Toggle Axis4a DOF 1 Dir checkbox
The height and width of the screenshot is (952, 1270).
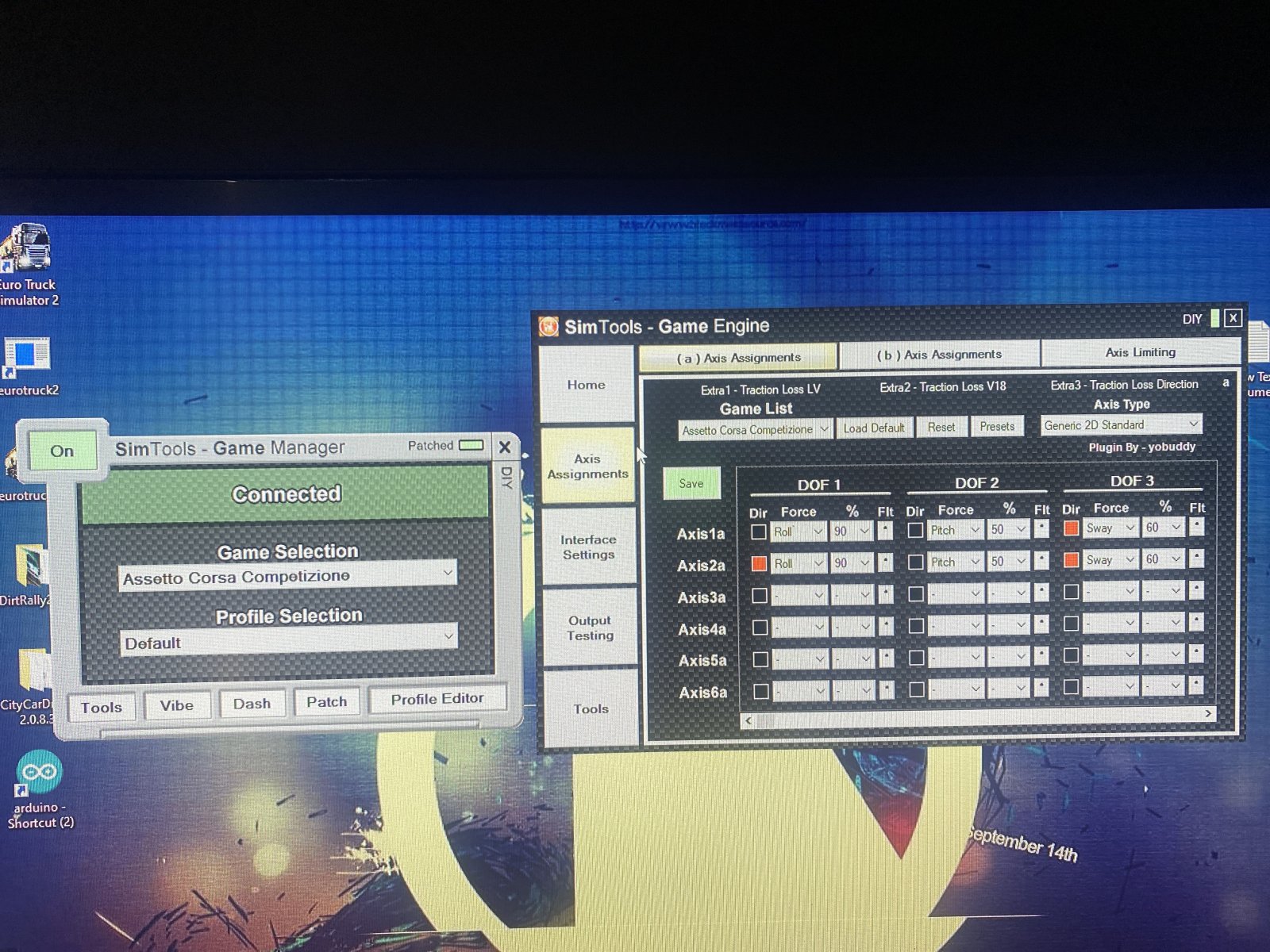(x=760, y=628)
